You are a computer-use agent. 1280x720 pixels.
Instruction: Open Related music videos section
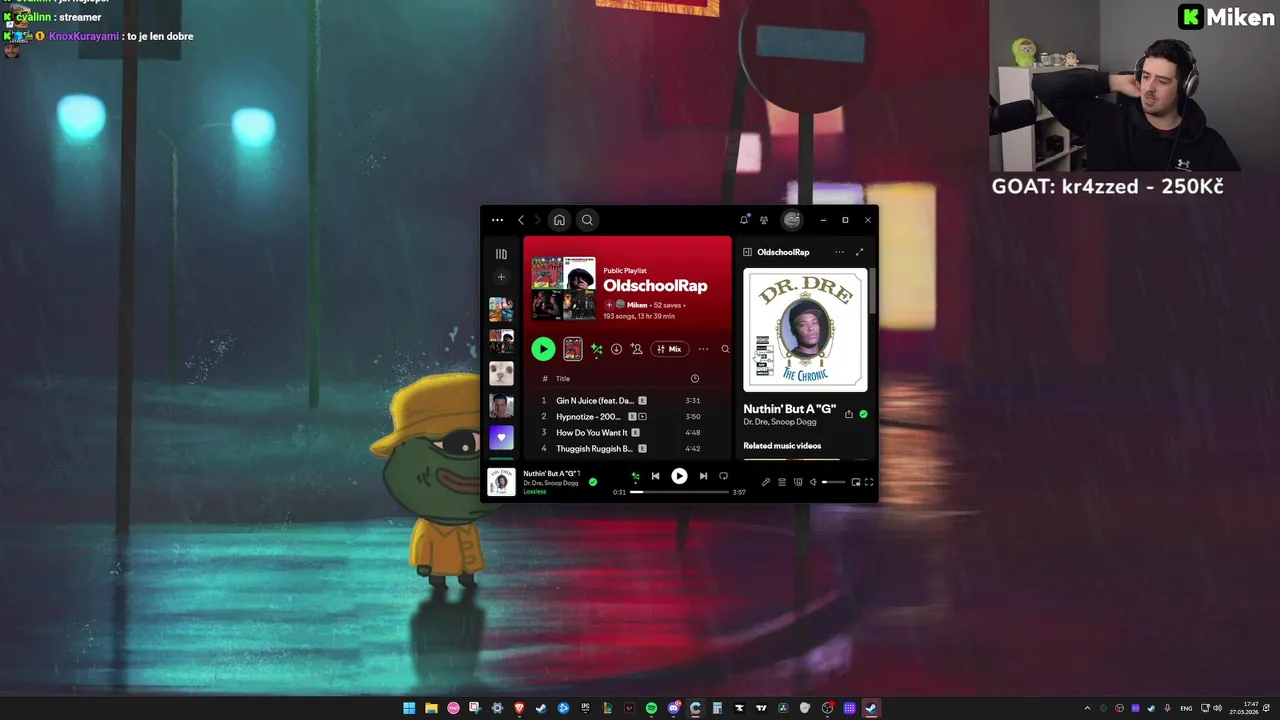tap(782, 446)
